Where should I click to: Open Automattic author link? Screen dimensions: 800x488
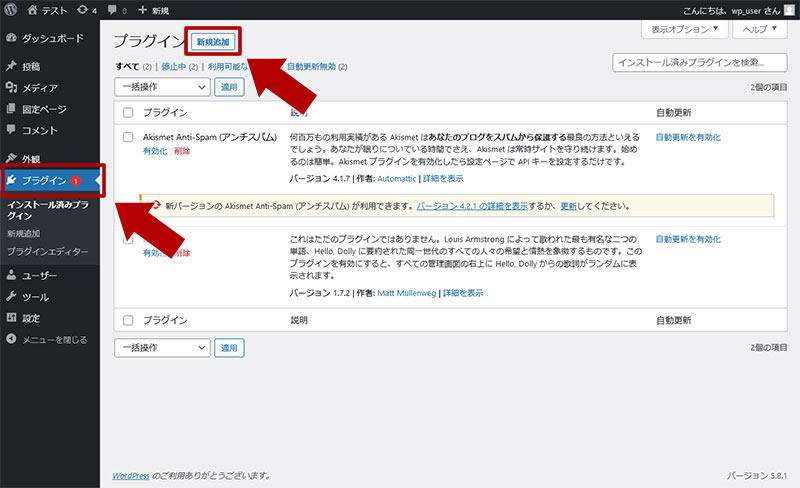(397, 179)
